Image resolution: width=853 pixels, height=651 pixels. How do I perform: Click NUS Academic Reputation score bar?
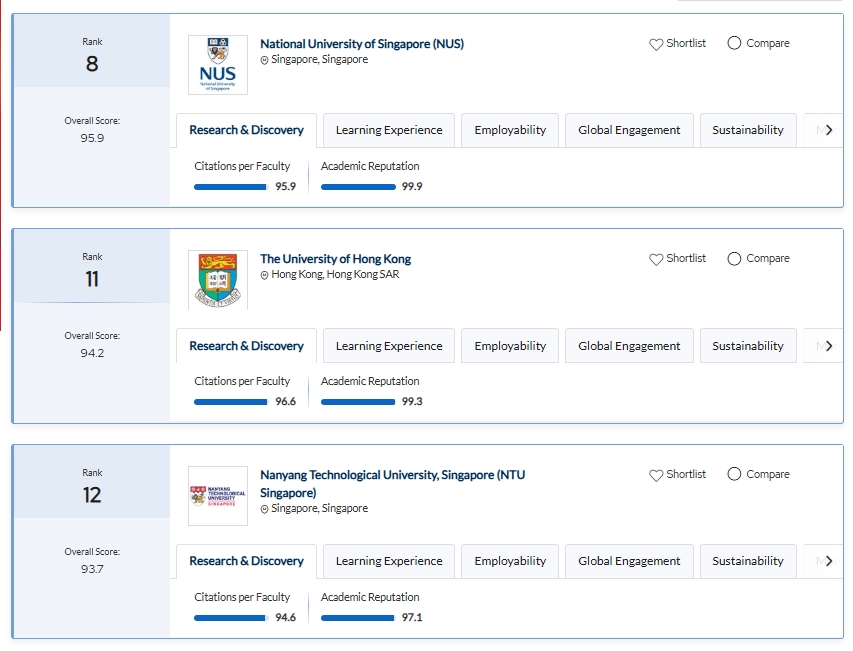tap(358, 187)
